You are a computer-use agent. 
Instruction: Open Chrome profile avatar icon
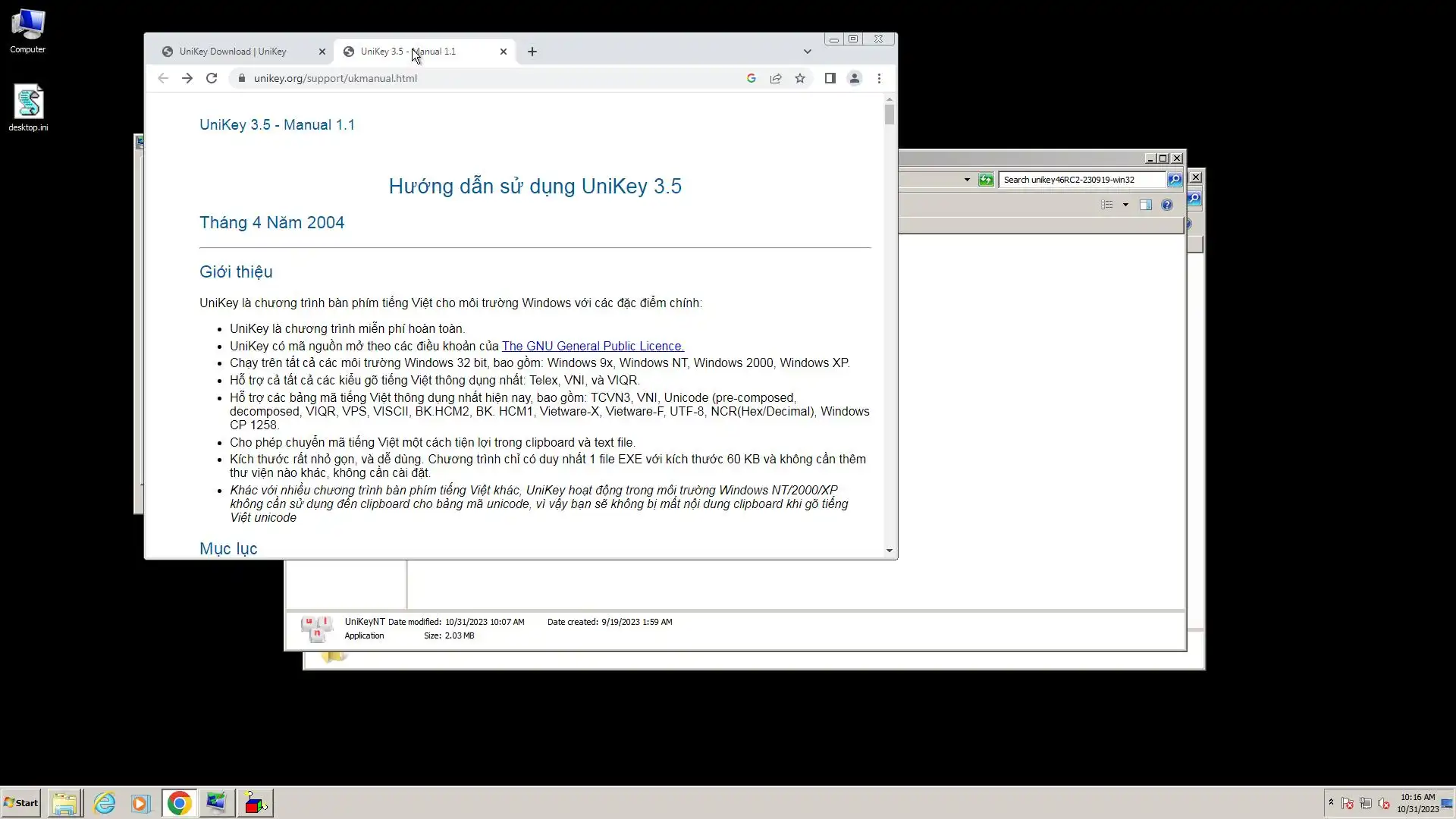pos(855,78)
